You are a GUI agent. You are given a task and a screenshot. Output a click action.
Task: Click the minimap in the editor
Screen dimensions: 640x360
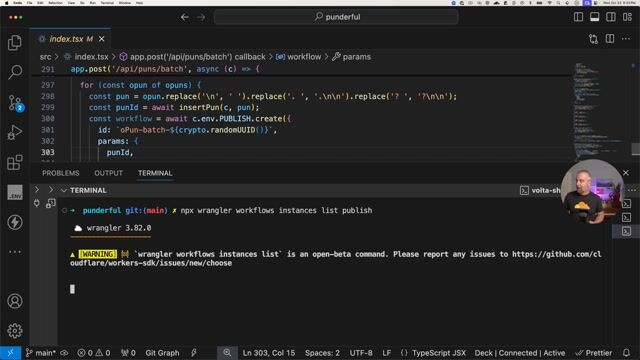(x=599, y=110)
